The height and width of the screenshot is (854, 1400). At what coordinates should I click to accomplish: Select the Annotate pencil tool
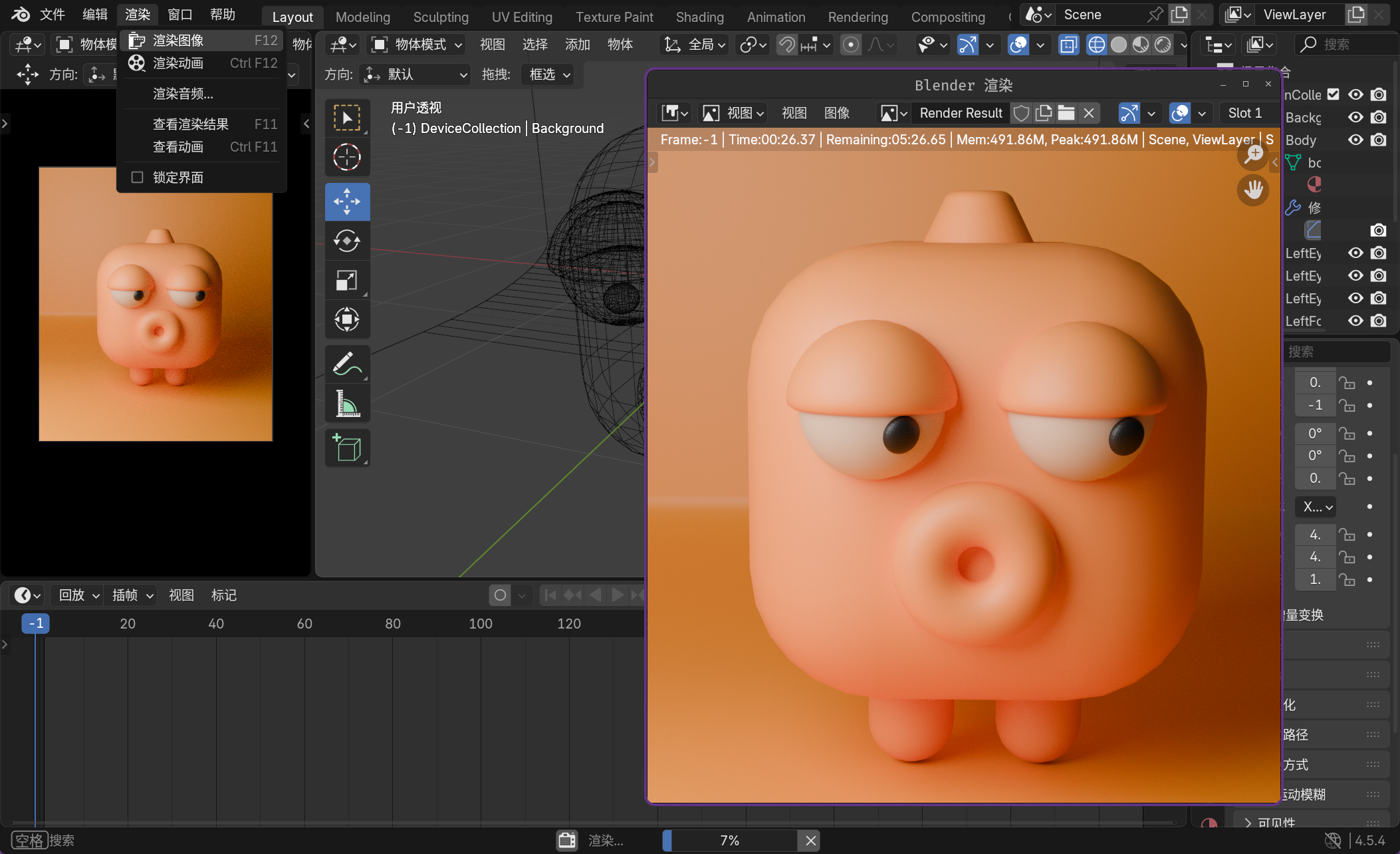pos(346,364)
